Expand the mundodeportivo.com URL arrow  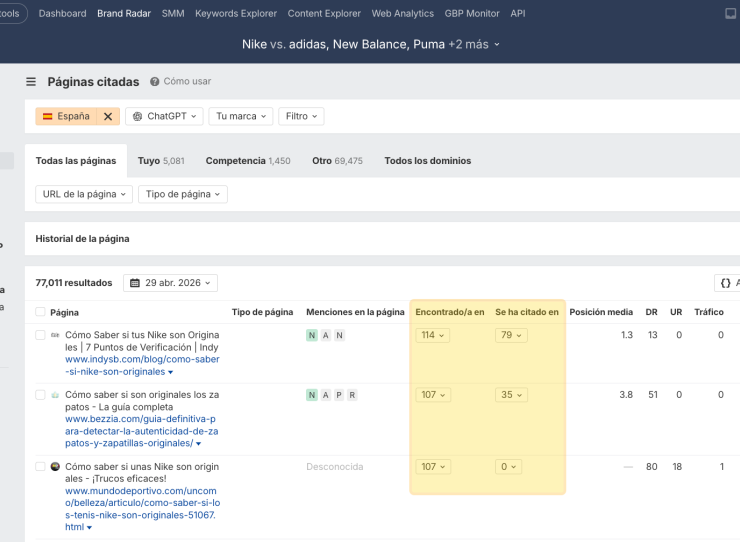tap(89, 528)
